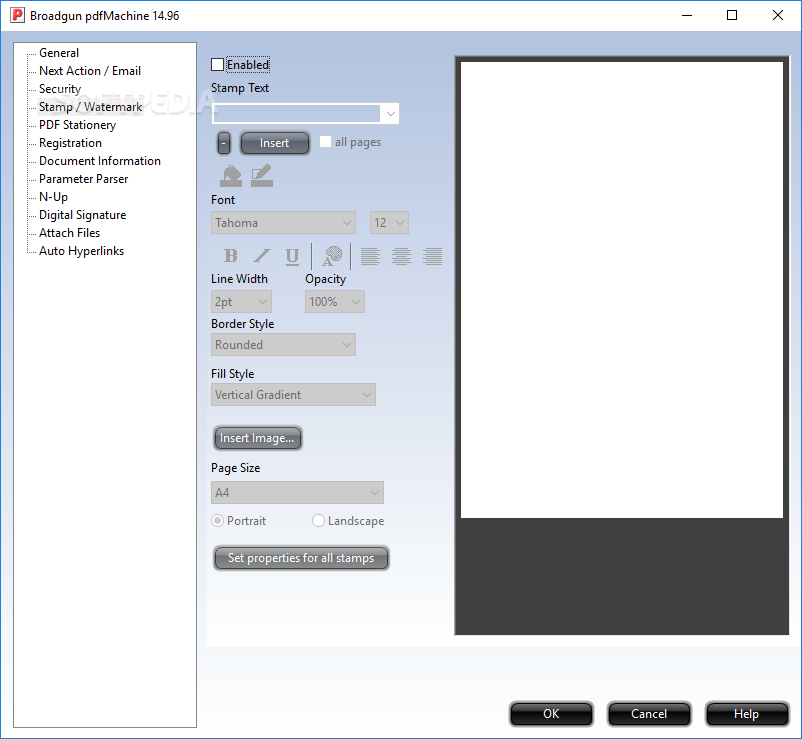Image resolution: width=802 pixels, height=739 pixels.
Task: Select Parameter Parser in tree
Action: pos(83,178)
